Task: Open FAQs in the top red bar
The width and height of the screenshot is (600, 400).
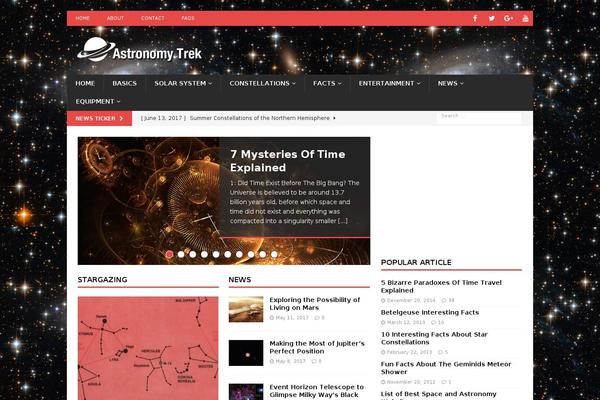Action: point(188,18)
